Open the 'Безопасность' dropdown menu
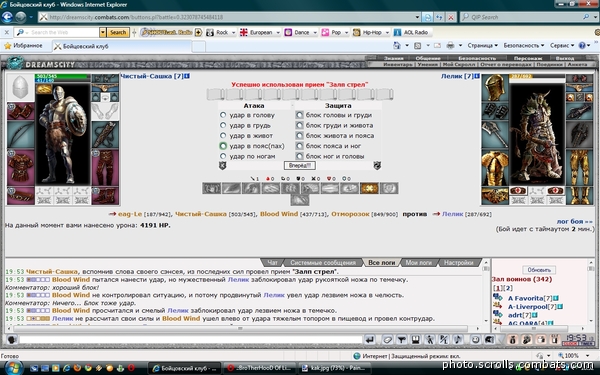Image resolution: width=600 pixels, height=375 pixels. click(x=523, y=46)
